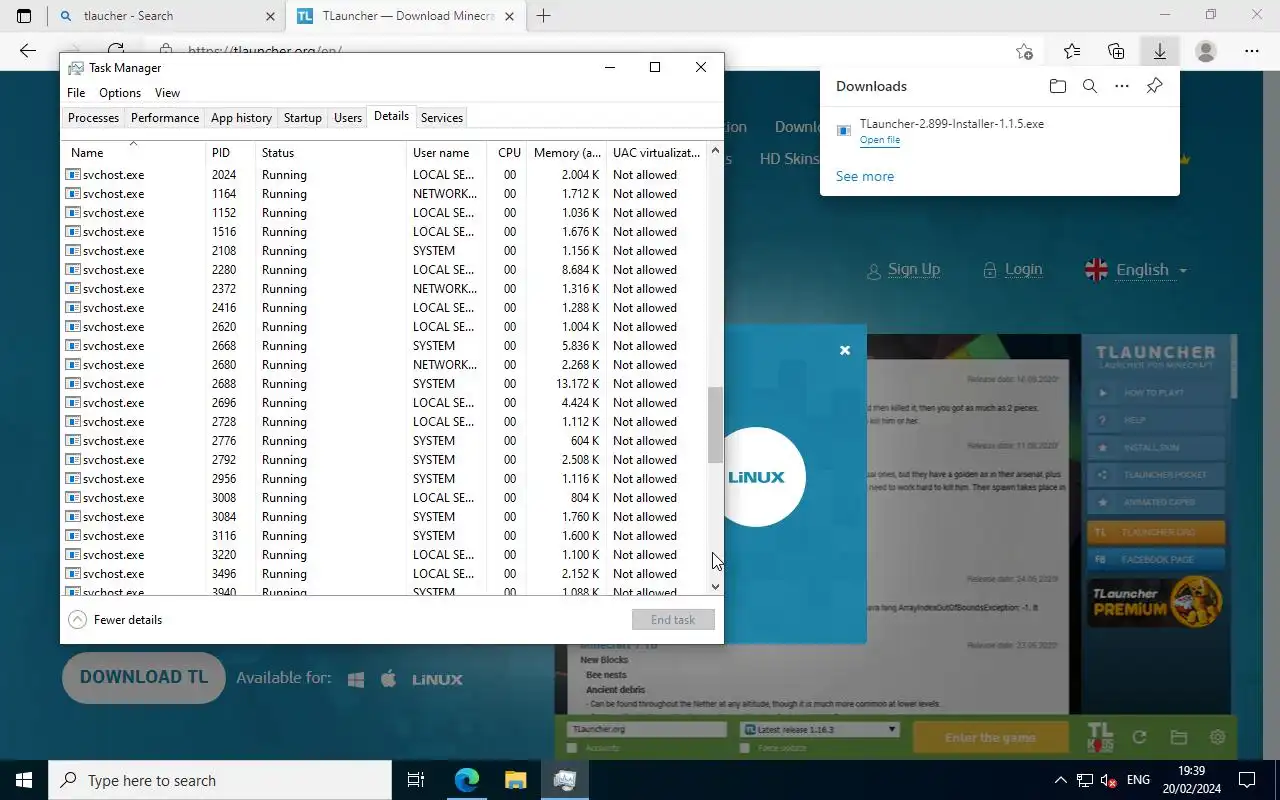This screenshot has height=800, width=1280.
Task: Sort by CPU column header
Action: point(509,153)
